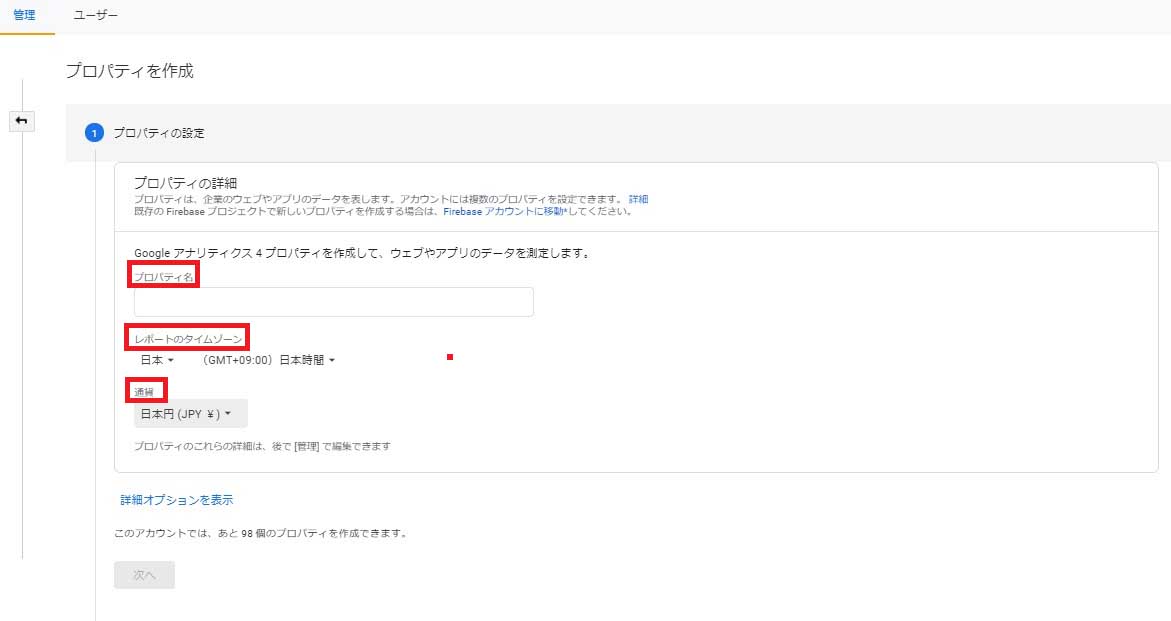Open the 日本円 (JPY ¥) currency dropdown
The height and width of the screenshot is (621, 1171).
[x=190, y=414]
